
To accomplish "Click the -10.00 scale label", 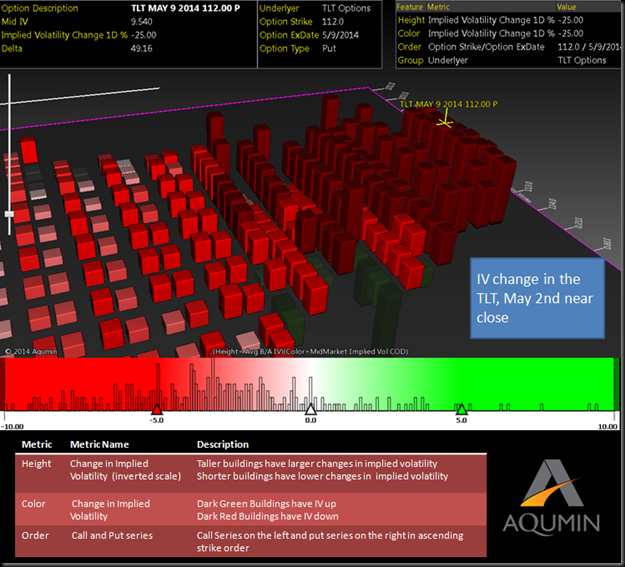I will tap(12, 426).
